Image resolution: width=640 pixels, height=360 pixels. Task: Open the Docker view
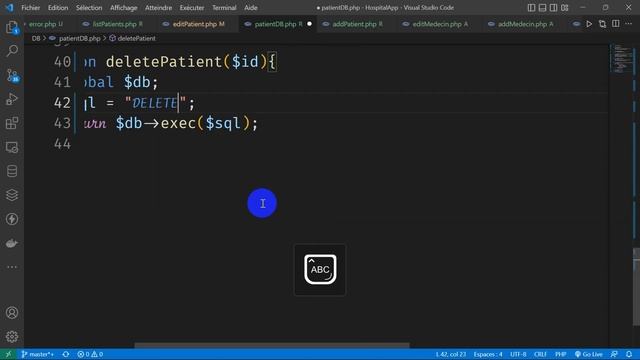tap(12, 243)
